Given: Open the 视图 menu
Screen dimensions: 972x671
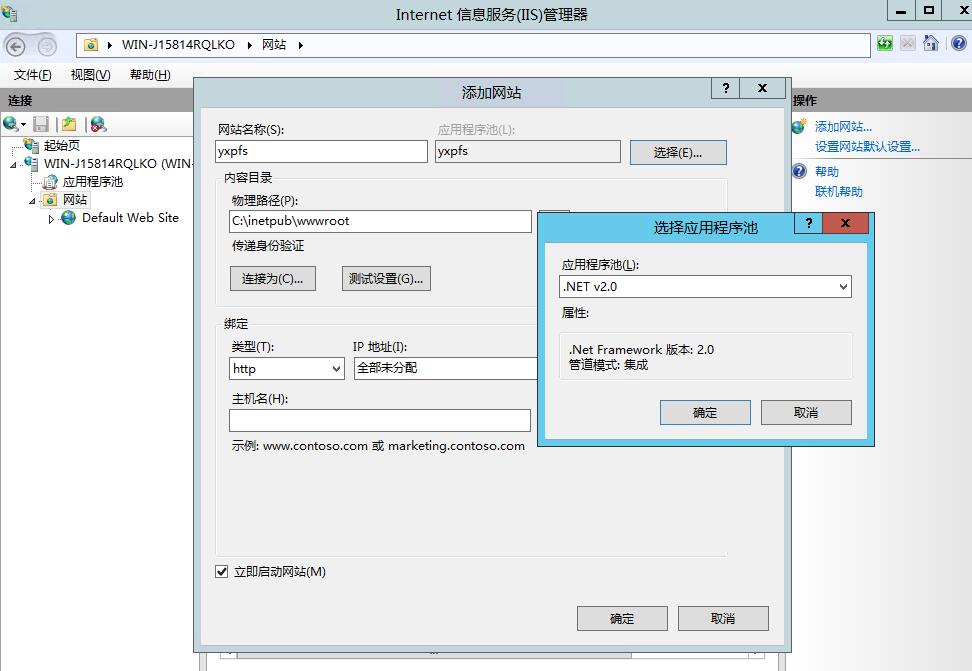Looking at the screenshot, I should pyautogui.click(x=90, y=75).
